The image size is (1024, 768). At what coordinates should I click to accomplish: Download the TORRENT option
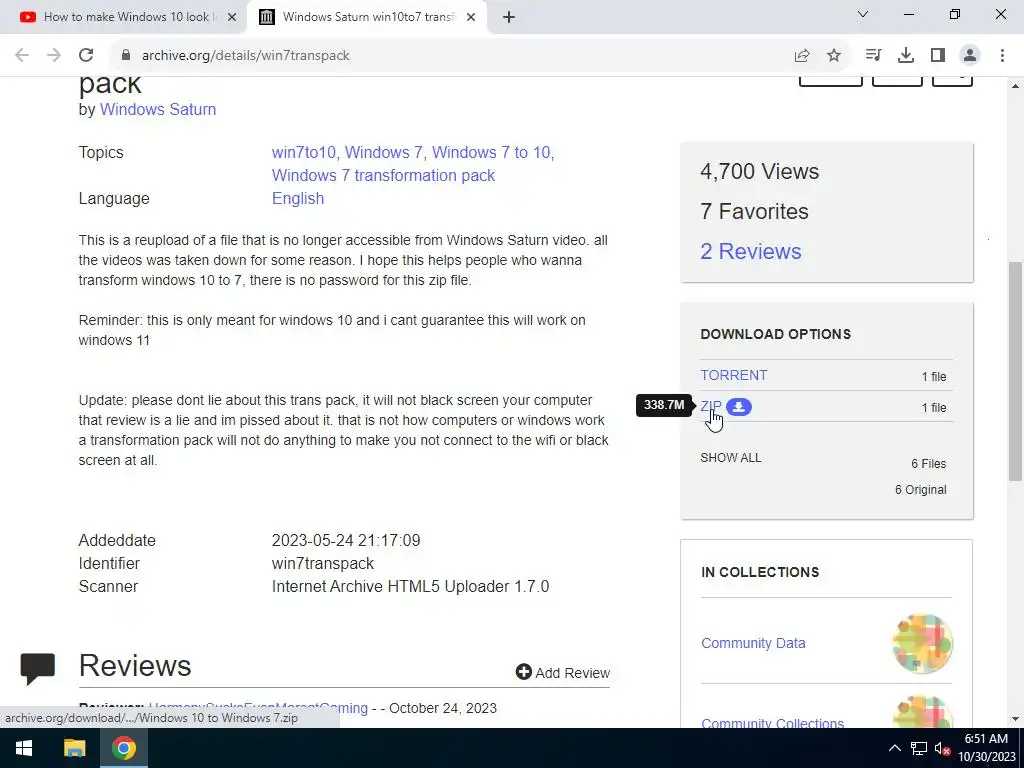click(x=733, y=376)
